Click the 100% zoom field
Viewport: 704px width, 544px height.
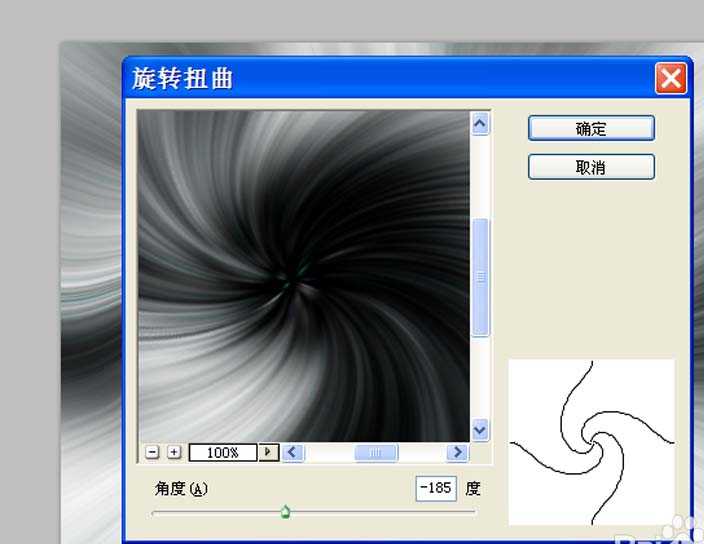coord(223,452)
